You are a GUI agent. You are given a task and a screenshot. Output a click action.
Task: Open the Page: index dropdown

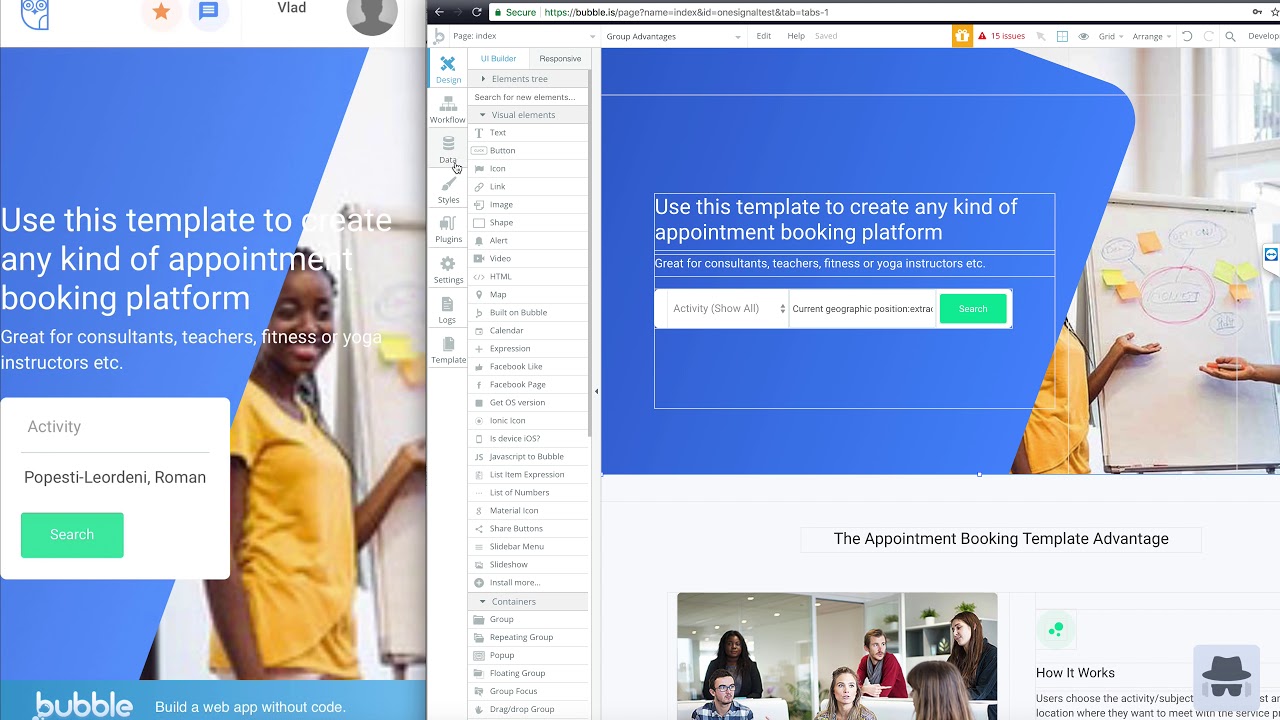click(x=524, y=36)
